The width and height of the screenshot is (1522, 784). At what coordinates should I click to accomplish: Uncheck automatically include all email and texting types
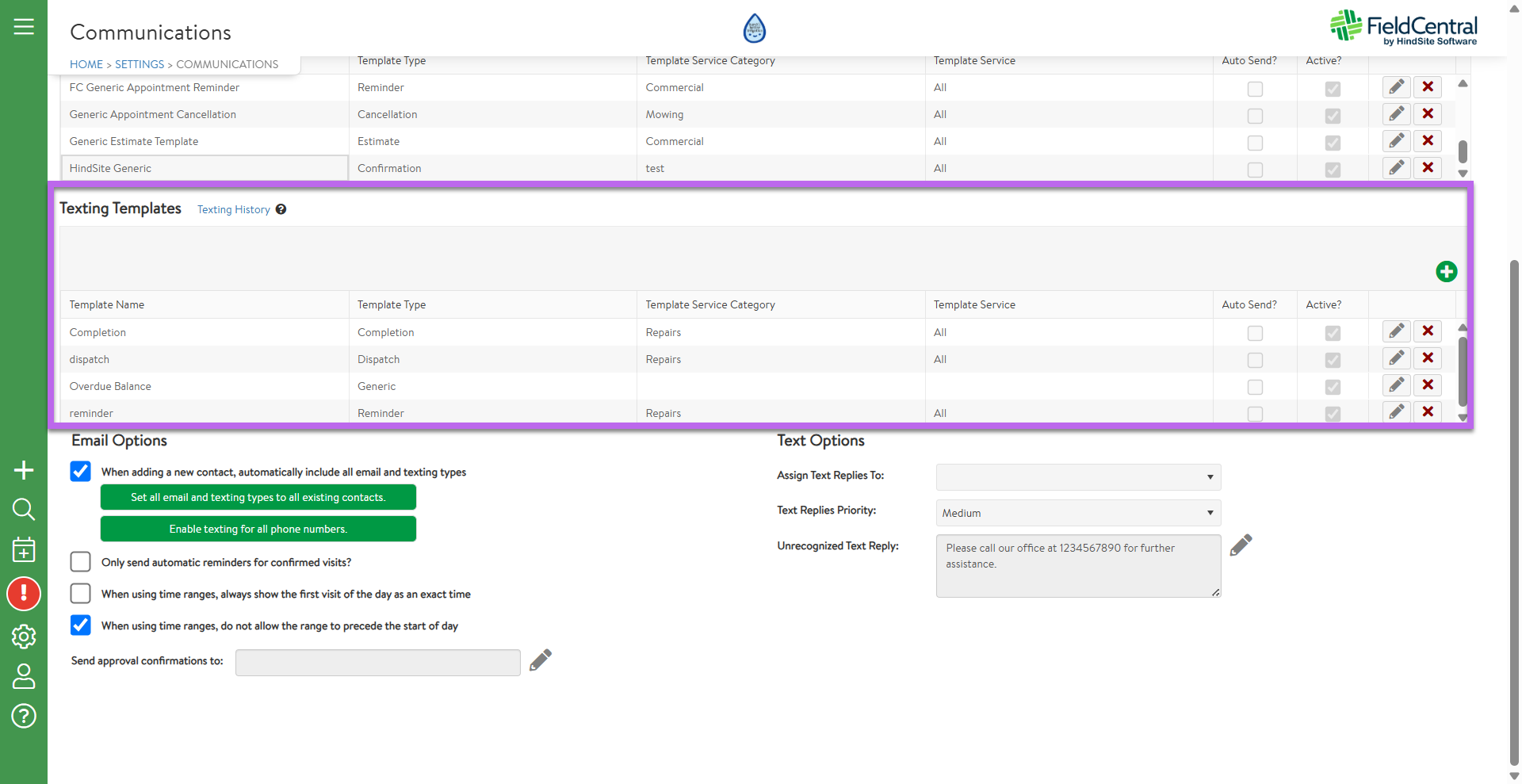click(x=81, y=472)
